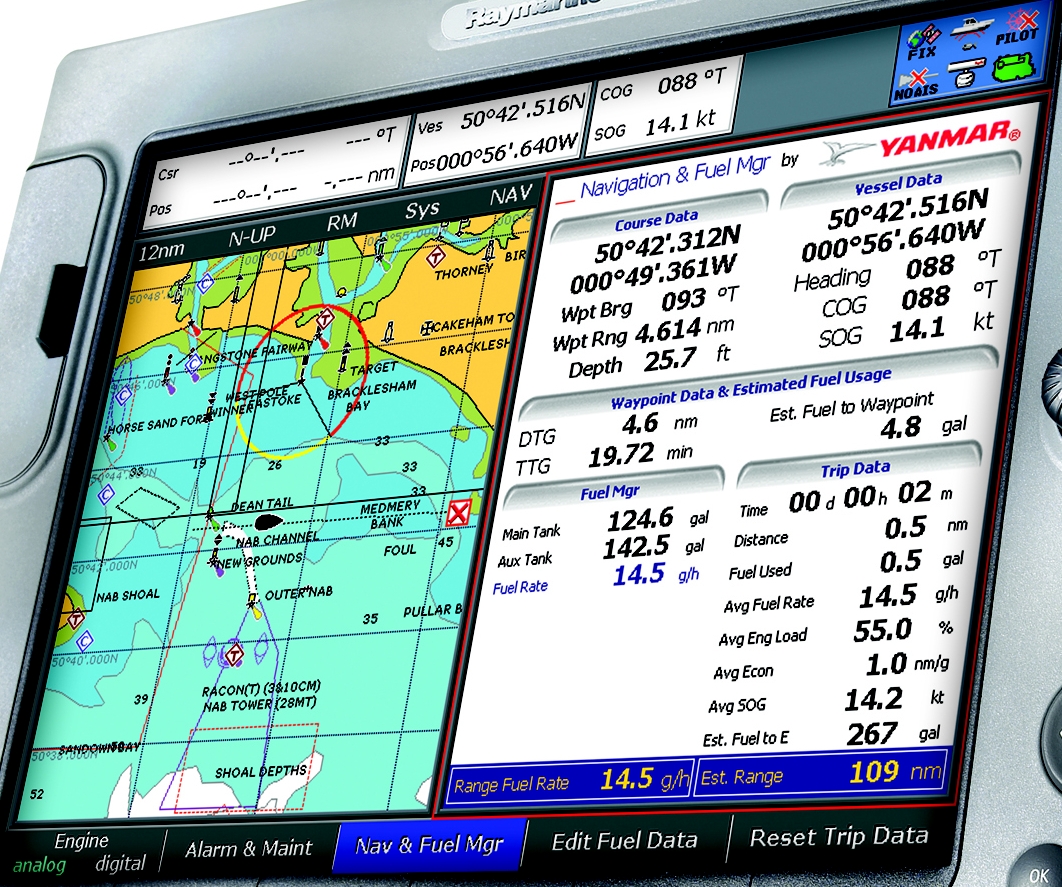
Task: Click the blue Fuel Rate 14.5 g/h value
Action: (x=656, y=575)
